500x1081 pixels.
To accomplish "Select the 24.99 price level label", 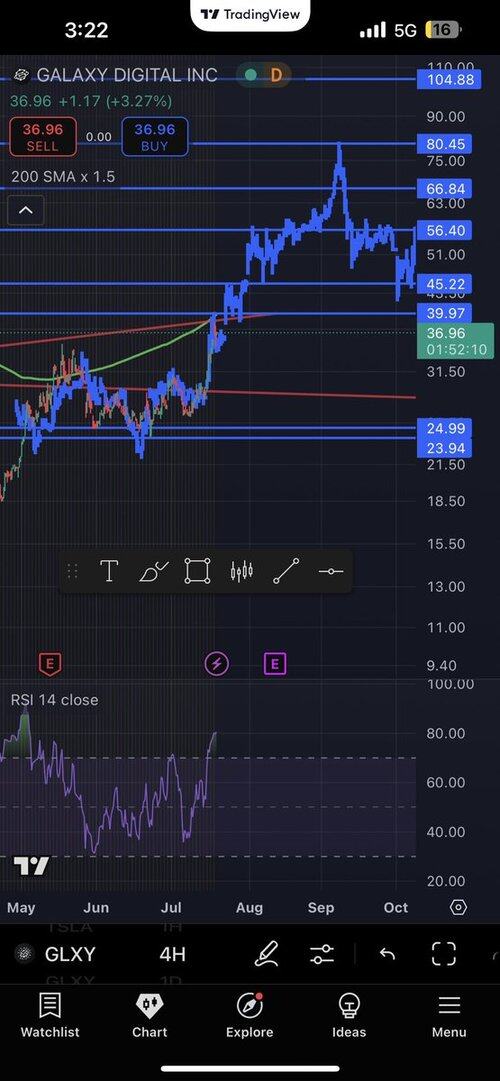I will tap(446, 429).
